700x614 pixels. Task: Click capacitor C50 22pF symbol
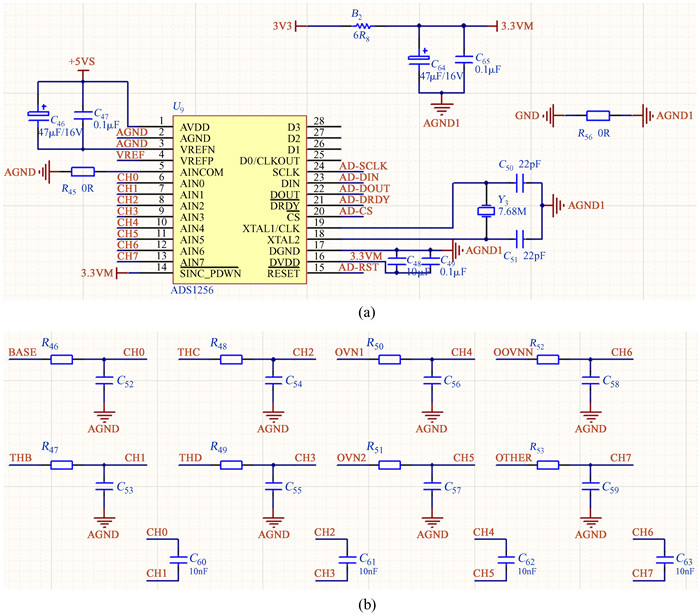pos(519,183)
